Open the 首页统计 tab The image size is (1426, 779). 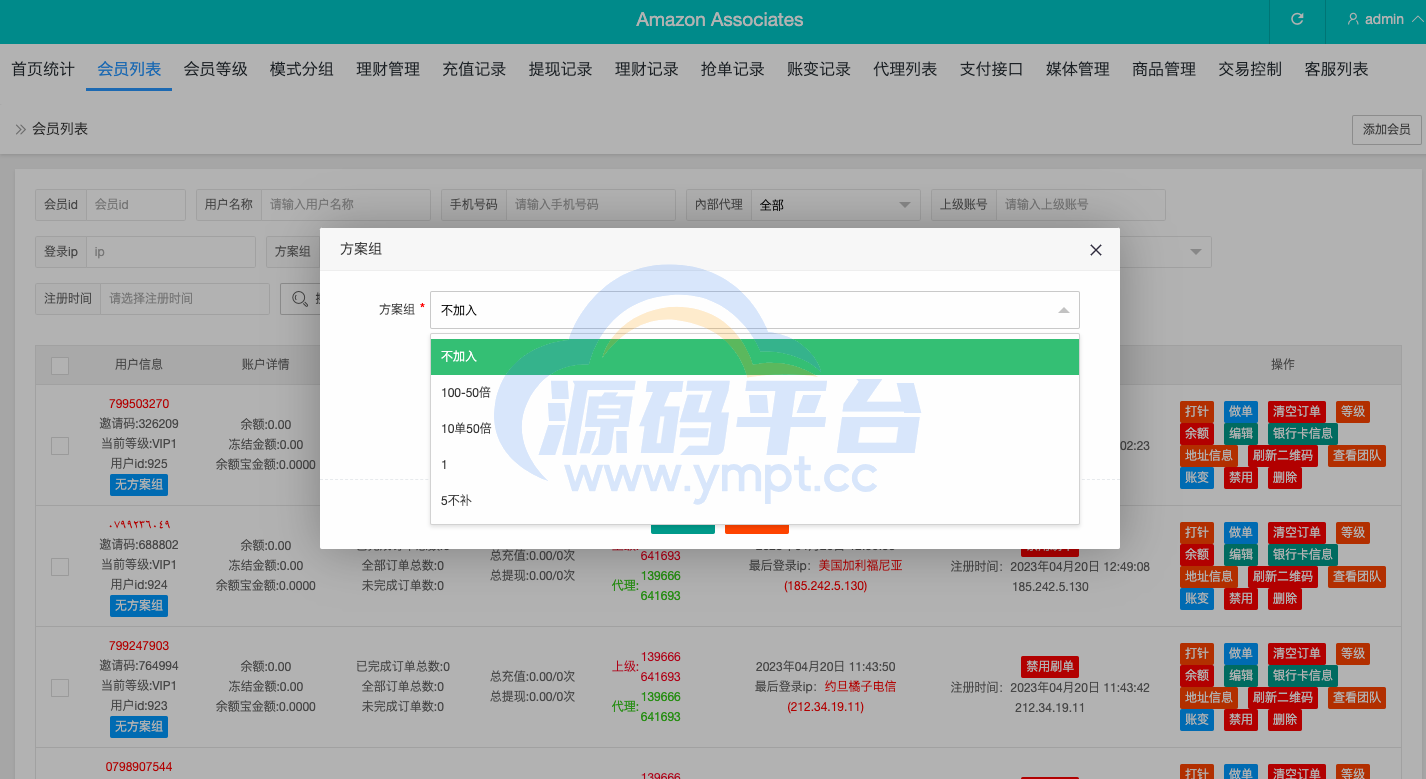point(43,69)
